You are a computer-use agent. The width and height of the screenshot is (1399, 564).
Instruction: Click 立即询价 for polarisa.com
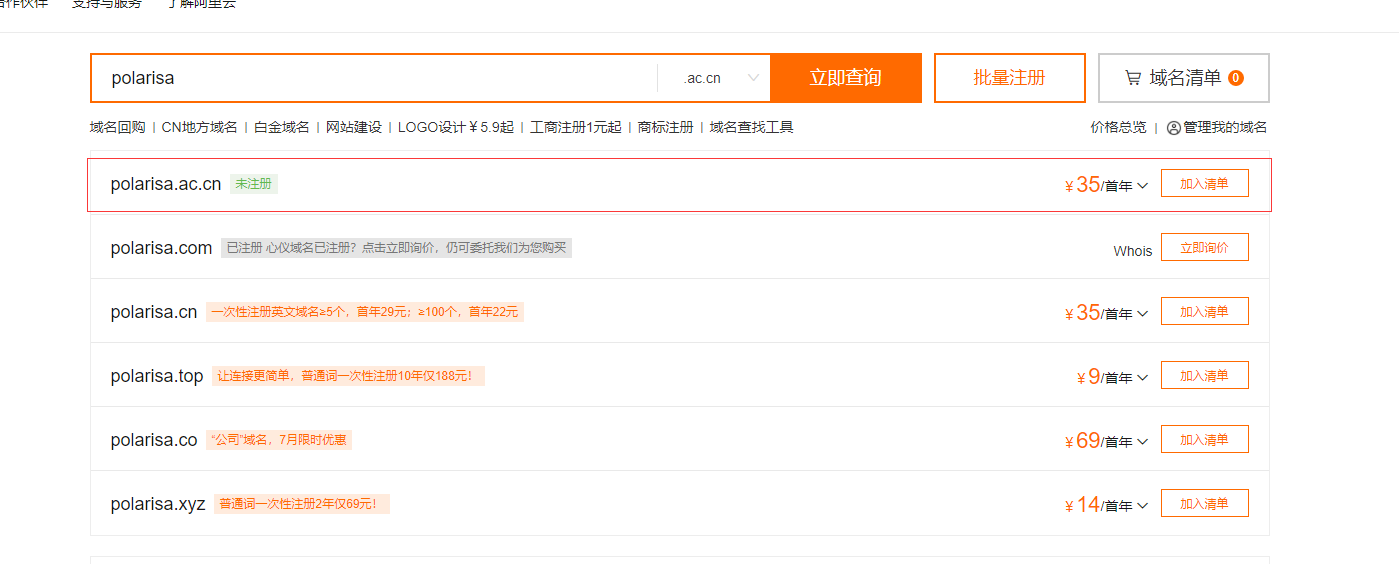1204,248
